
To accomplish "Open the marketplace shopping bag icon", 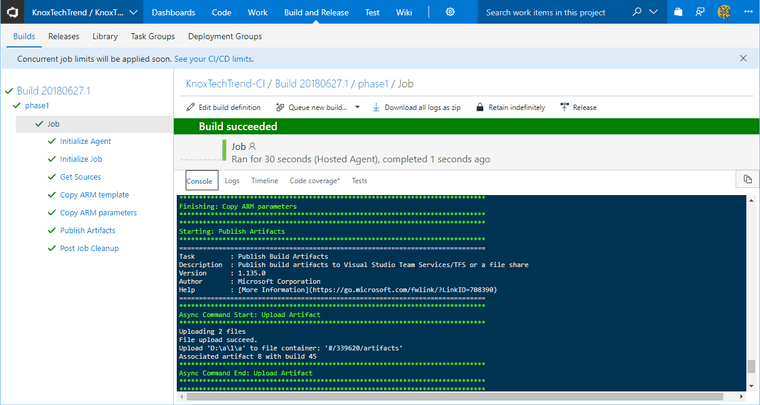I will [678, 12].
